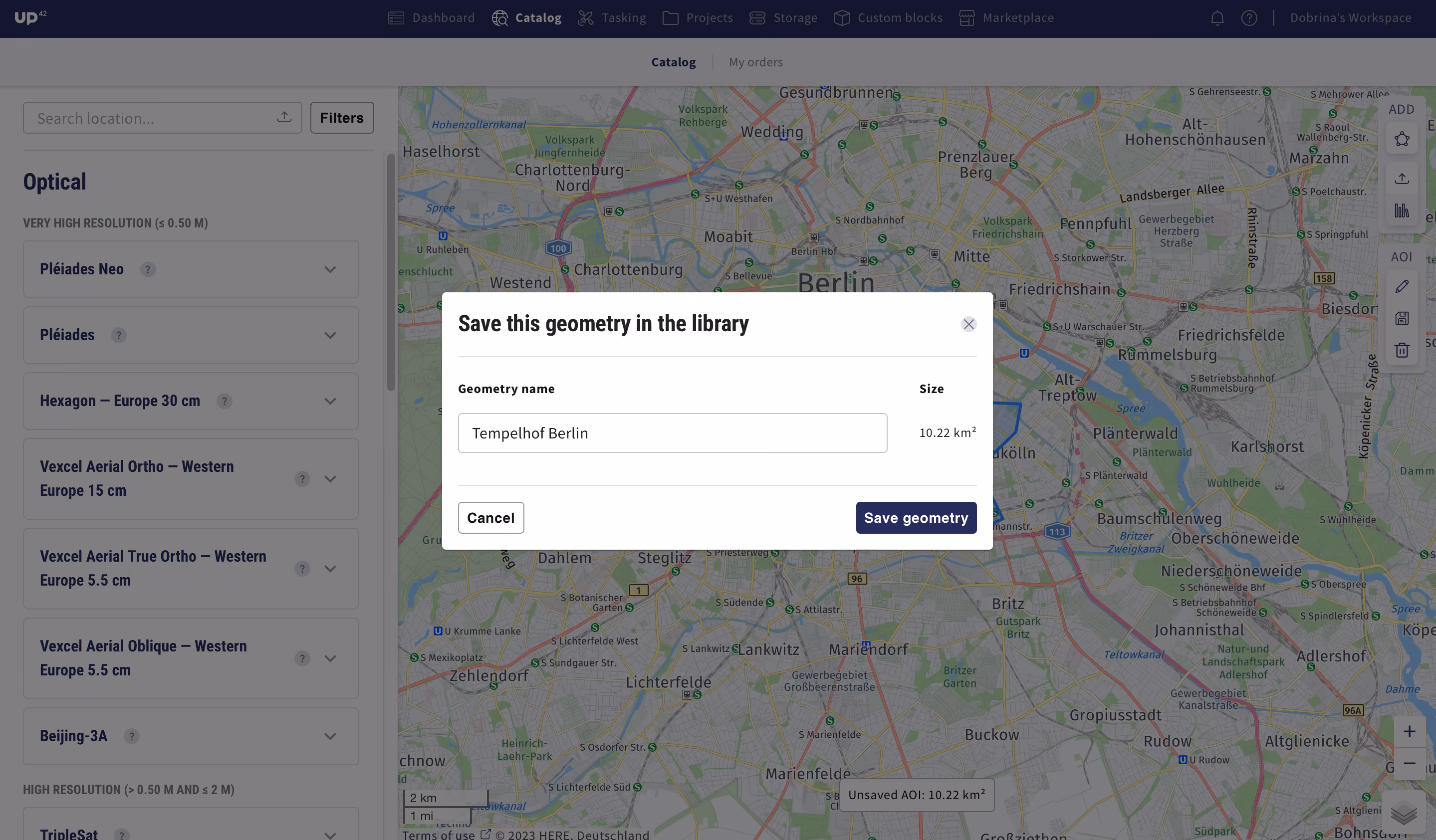Click the UP42 logo
The image size is (1436, 840).
[x=30, y=17]
